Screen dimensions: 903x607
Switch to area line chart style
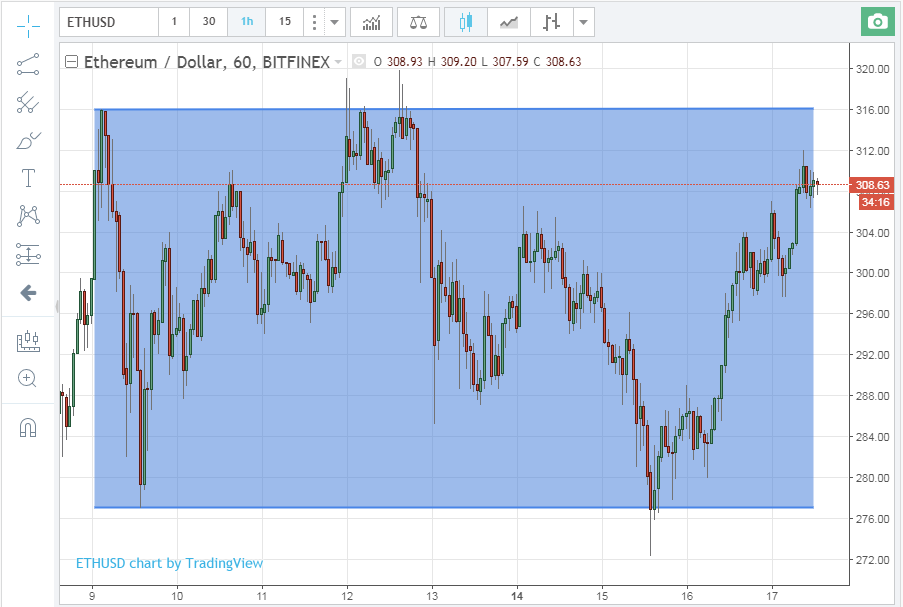pyautogui.click(x=509, y=22)
